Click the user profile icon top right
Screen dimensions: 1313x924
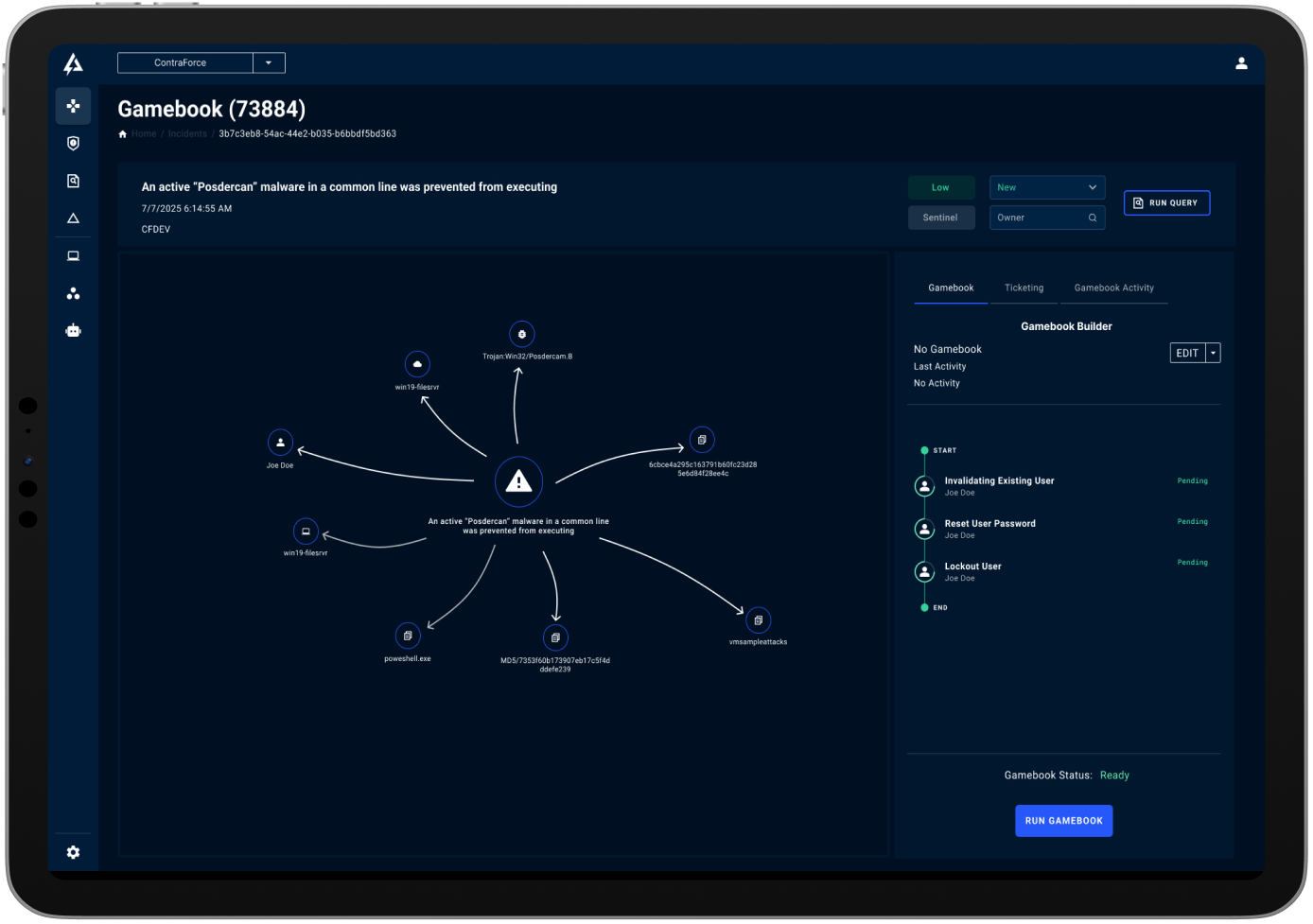point(1241,63)
